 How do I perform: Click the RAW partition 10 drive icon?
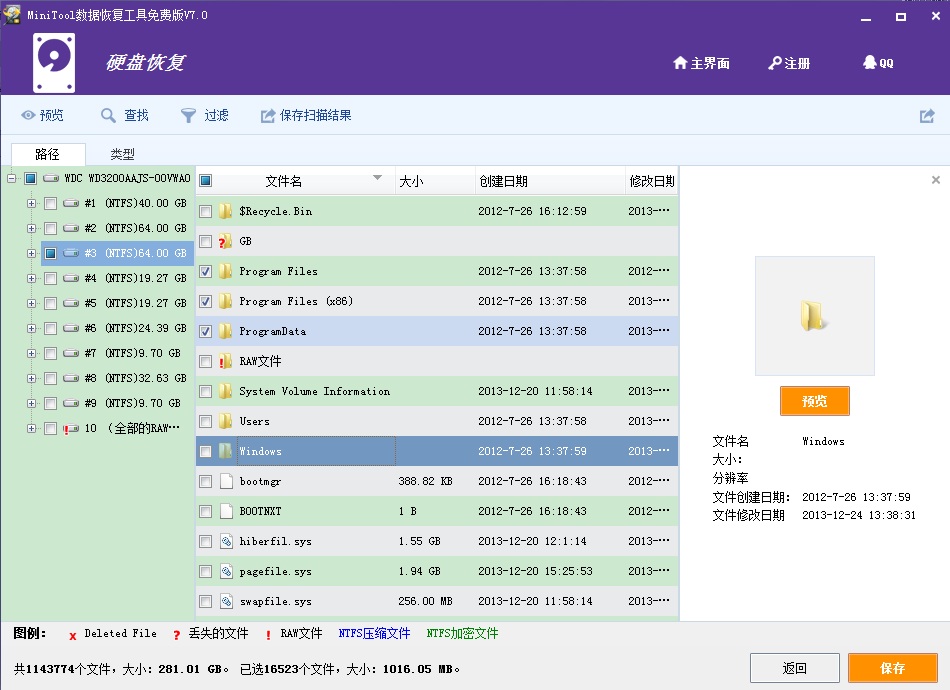pyautogui.click(x=71, y=428)
